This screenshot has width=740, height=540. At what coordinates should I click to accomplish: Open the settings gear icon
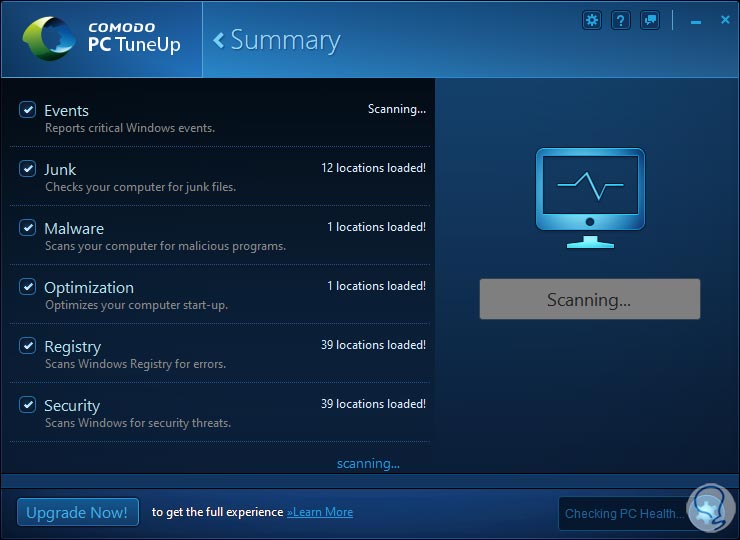(x=591, y=20)
